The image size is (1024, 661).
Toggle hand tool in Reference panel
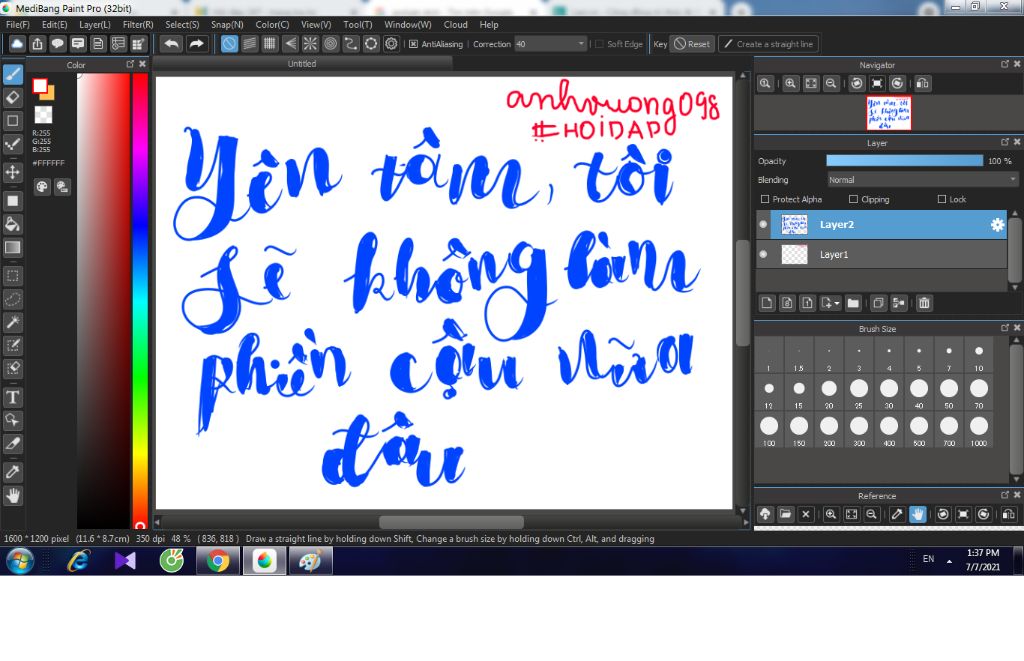coord(918,514)
